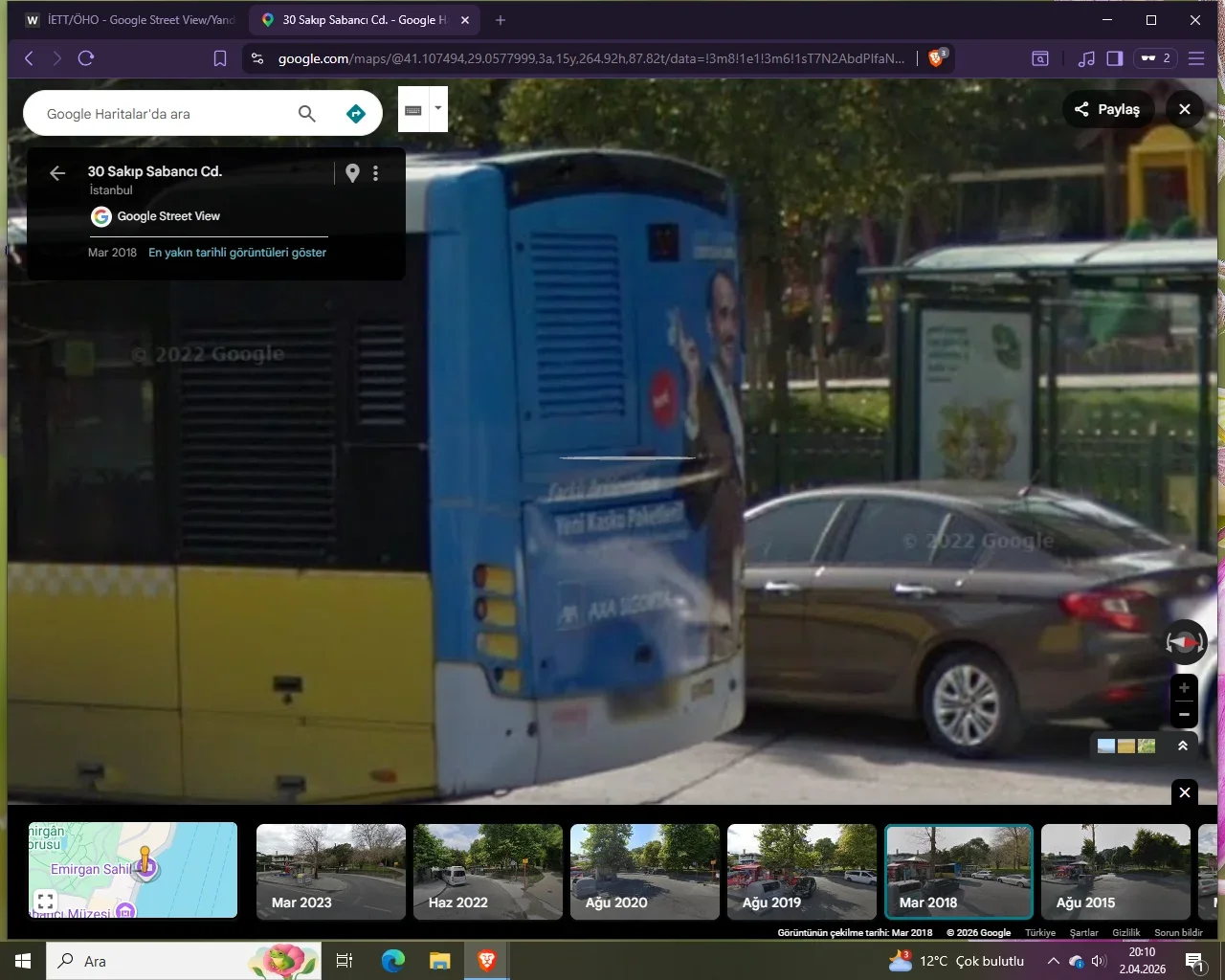Open the keyboard input tools dropdown arrow

point(438,108)
